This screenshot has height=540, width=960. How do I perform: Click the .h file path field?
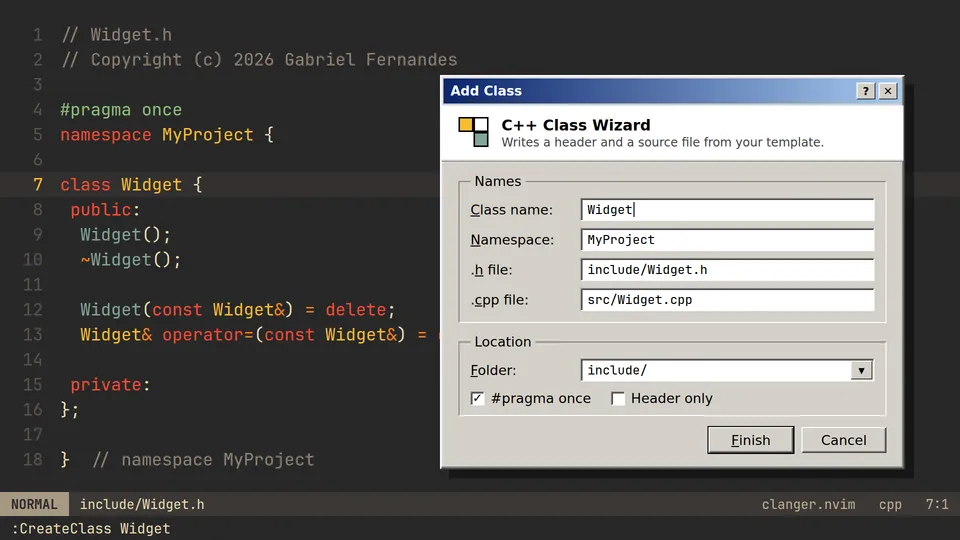click(x=727, y=270)
